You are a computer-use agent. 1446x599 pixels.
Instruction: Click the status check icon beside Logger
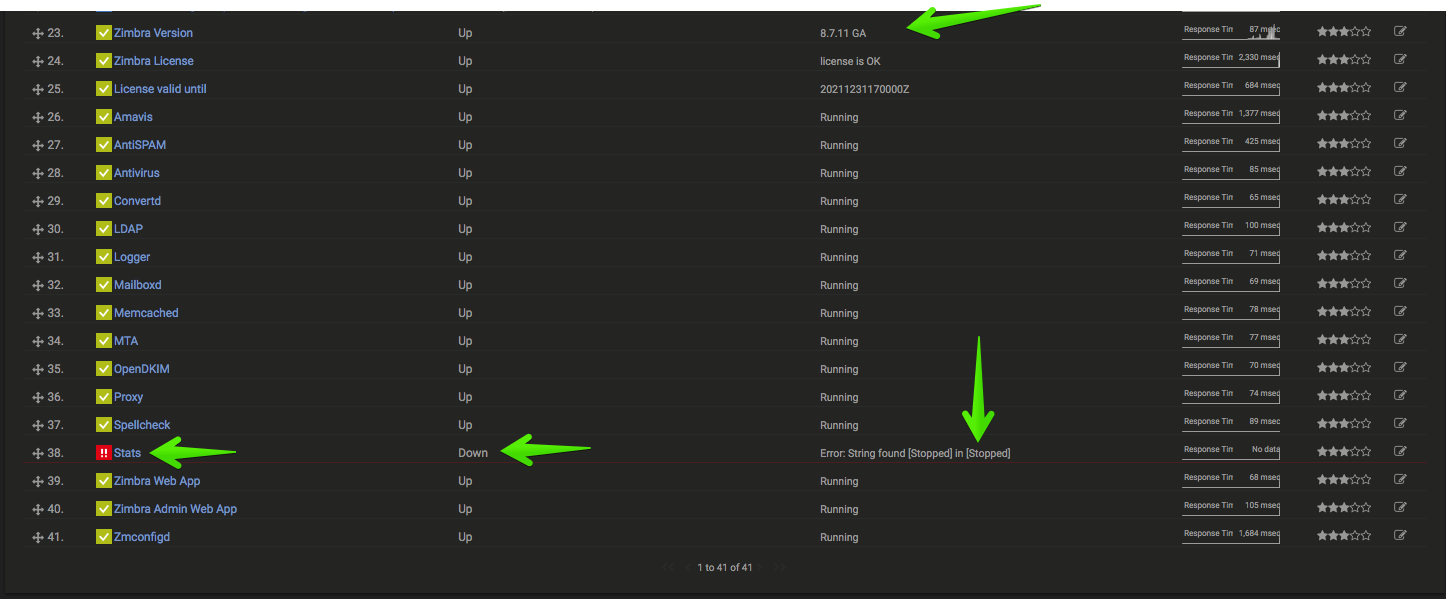pyautogui.click(x=103, y=257)
